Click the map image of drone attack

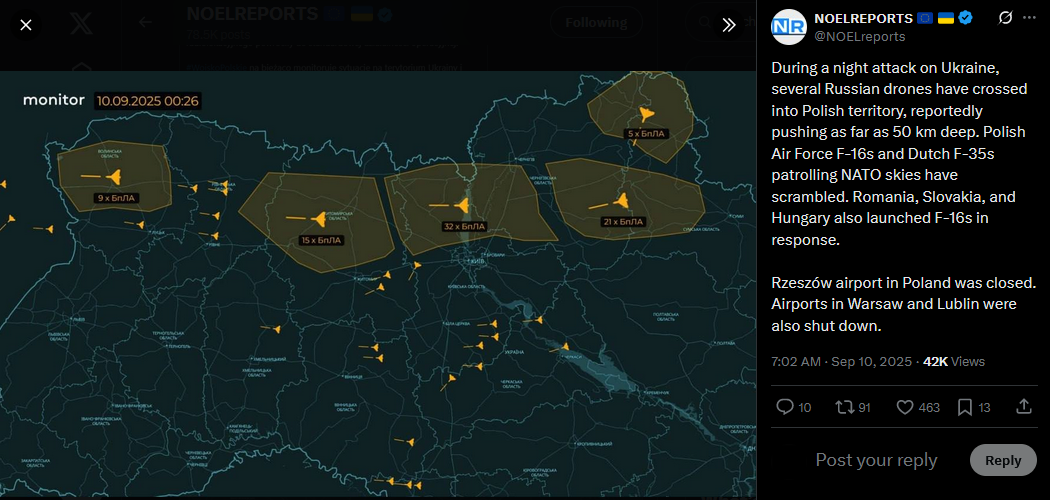[378, 284]
